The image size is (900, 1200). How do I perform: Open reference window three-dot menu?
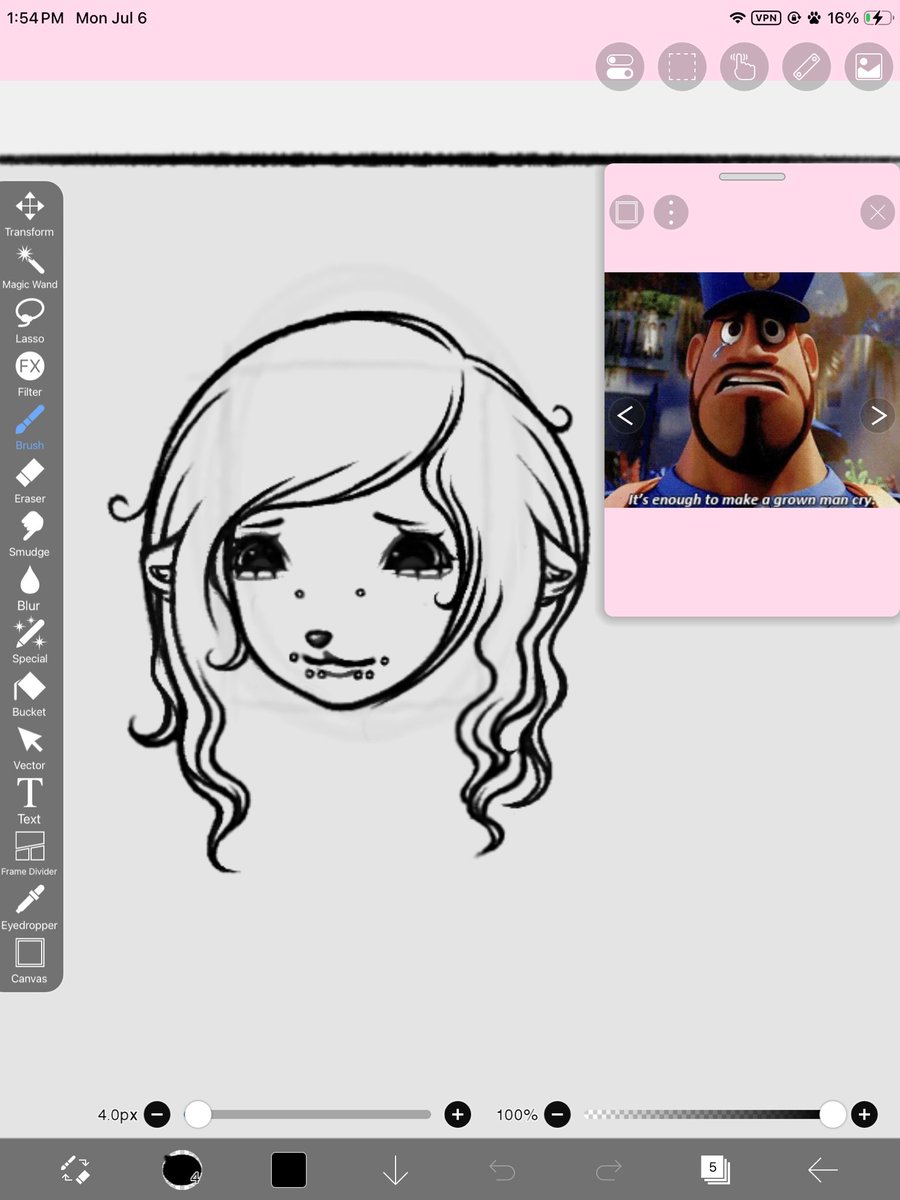tap(671, 212)
